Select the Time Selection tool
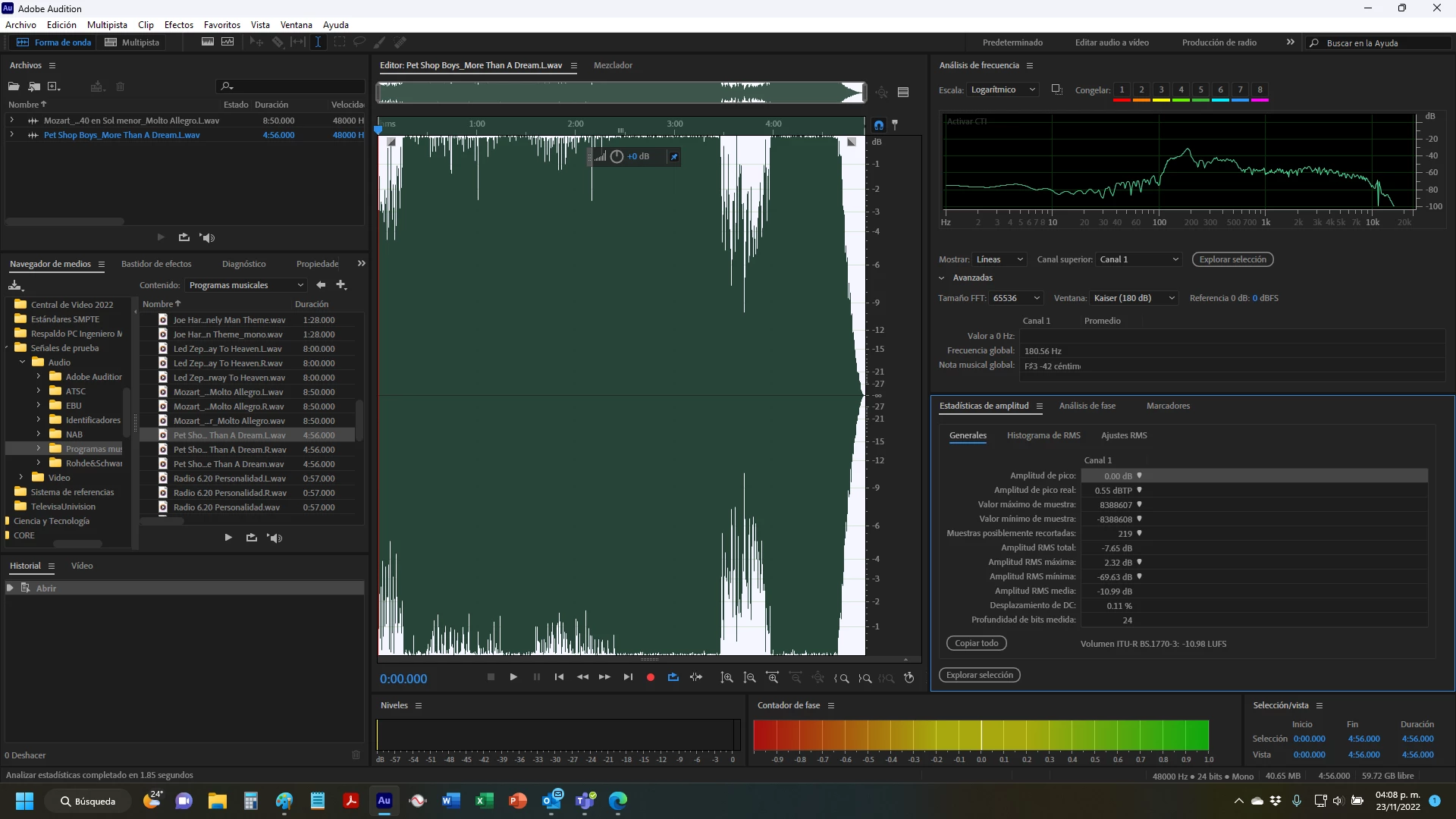Image resolution: width=1456 pixels, height=819 pixels. coord(318,42)
